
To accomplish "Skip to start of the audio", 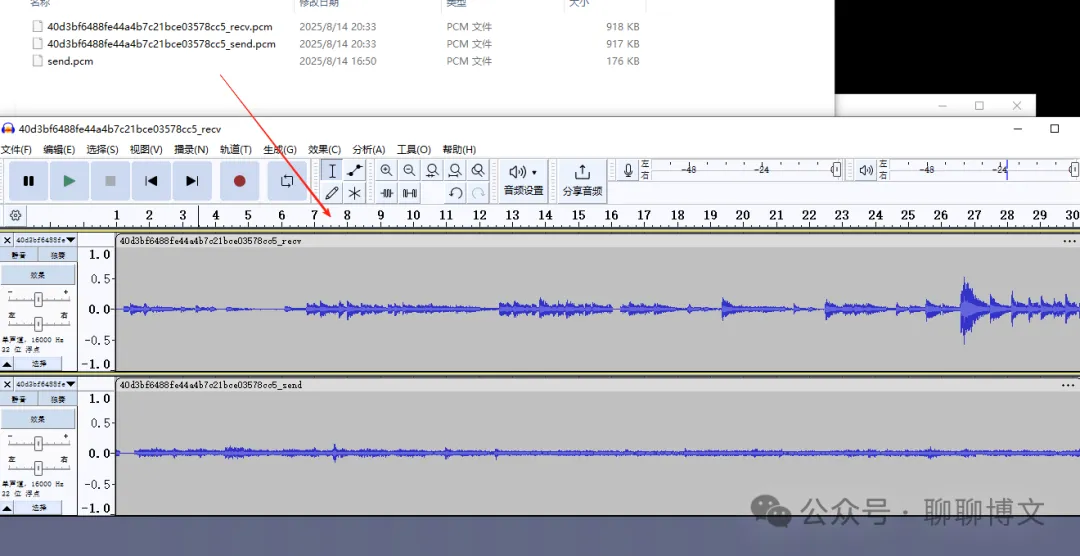I will click(x=151, y=181).
